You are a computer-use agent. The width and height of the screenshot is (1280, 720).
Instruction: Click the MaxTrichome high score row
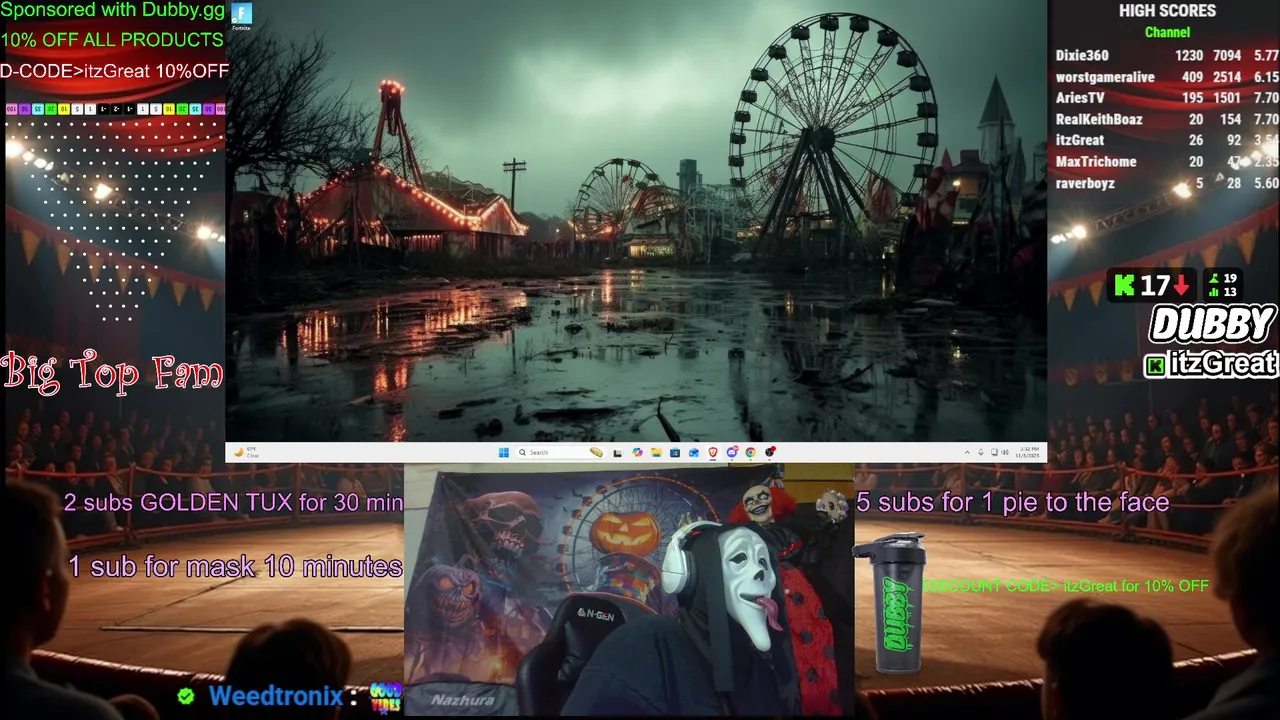pyautogui.click(x=1167, y=161)
